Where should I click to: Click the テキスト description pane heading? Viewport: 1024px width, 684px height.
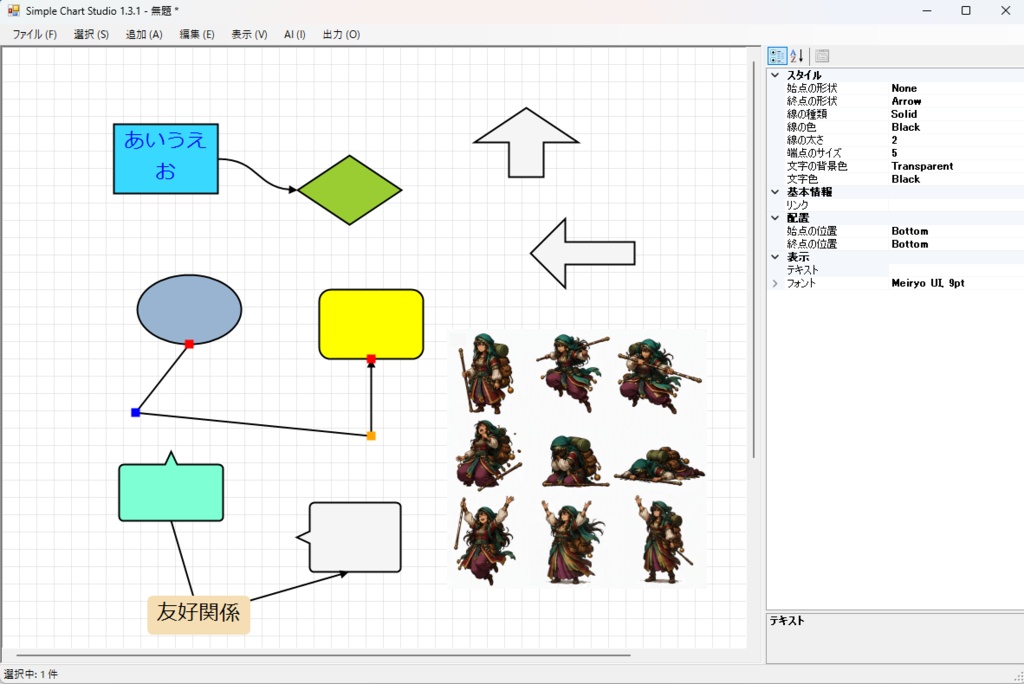(787, 621)
